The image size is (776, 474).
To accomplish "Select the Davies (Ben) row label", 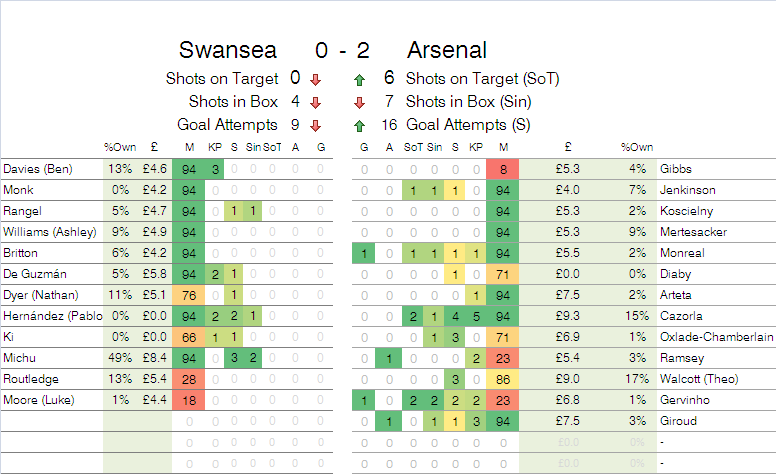I will [50, 169].
